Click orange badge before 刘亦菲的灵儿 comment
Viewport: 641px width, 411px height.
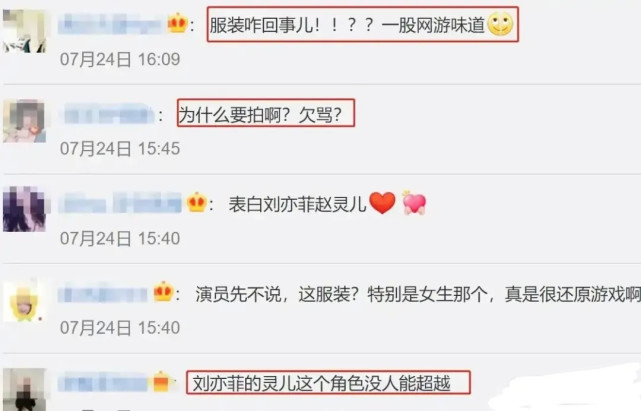pyautogui.click(x=161, y=382)
